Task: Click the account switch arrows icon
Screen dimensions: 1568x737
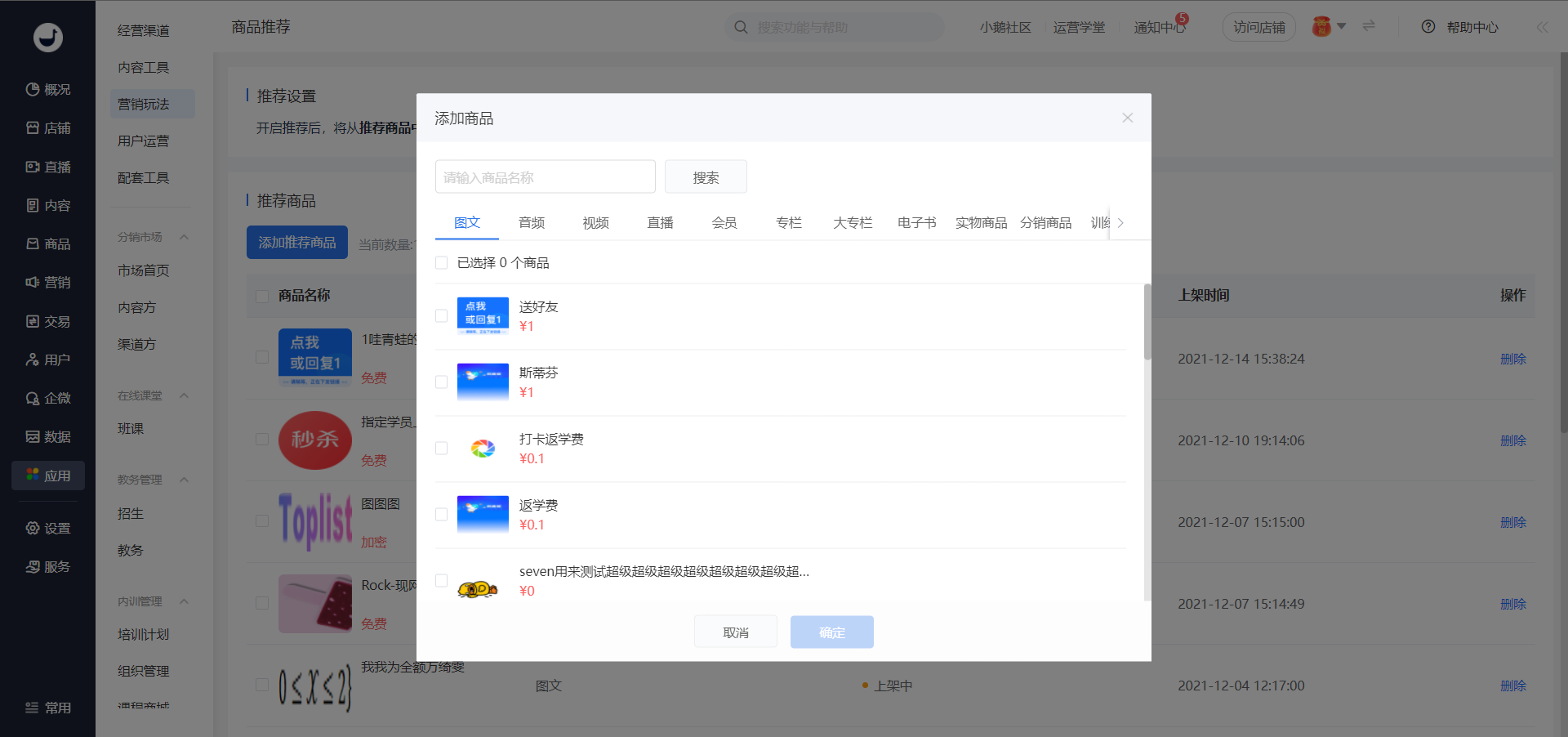Action: (1369, 26)
